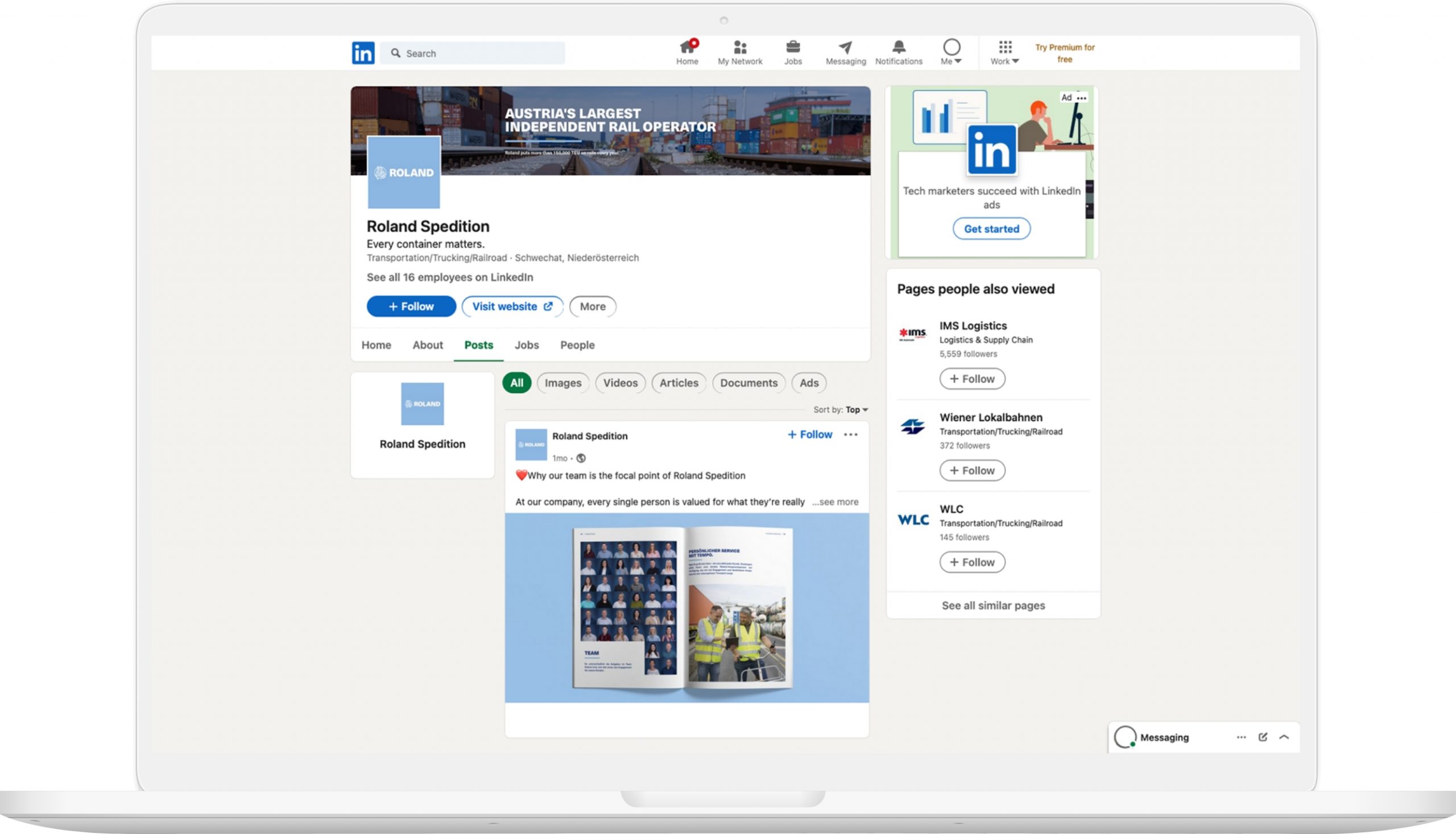Select the Videos filter tab
The height and width of the screenshot is (834, 1456).
pyautogui.click(x=620, y=382)
